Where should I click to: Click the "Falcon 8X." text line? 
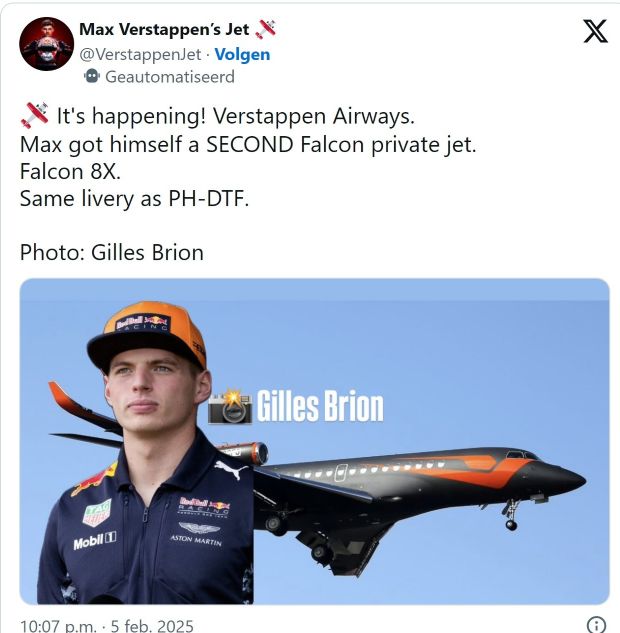point(71,172)
